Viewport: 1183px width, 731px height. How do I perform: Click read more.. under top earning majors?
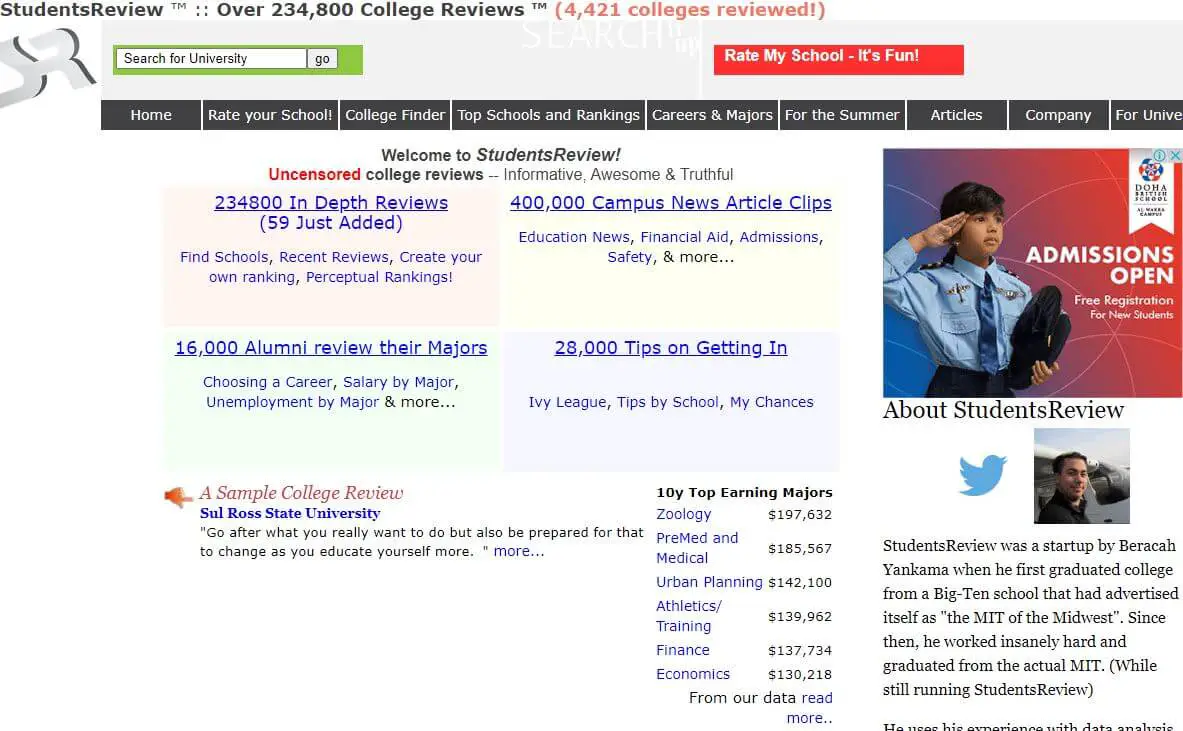pos(810,708)
